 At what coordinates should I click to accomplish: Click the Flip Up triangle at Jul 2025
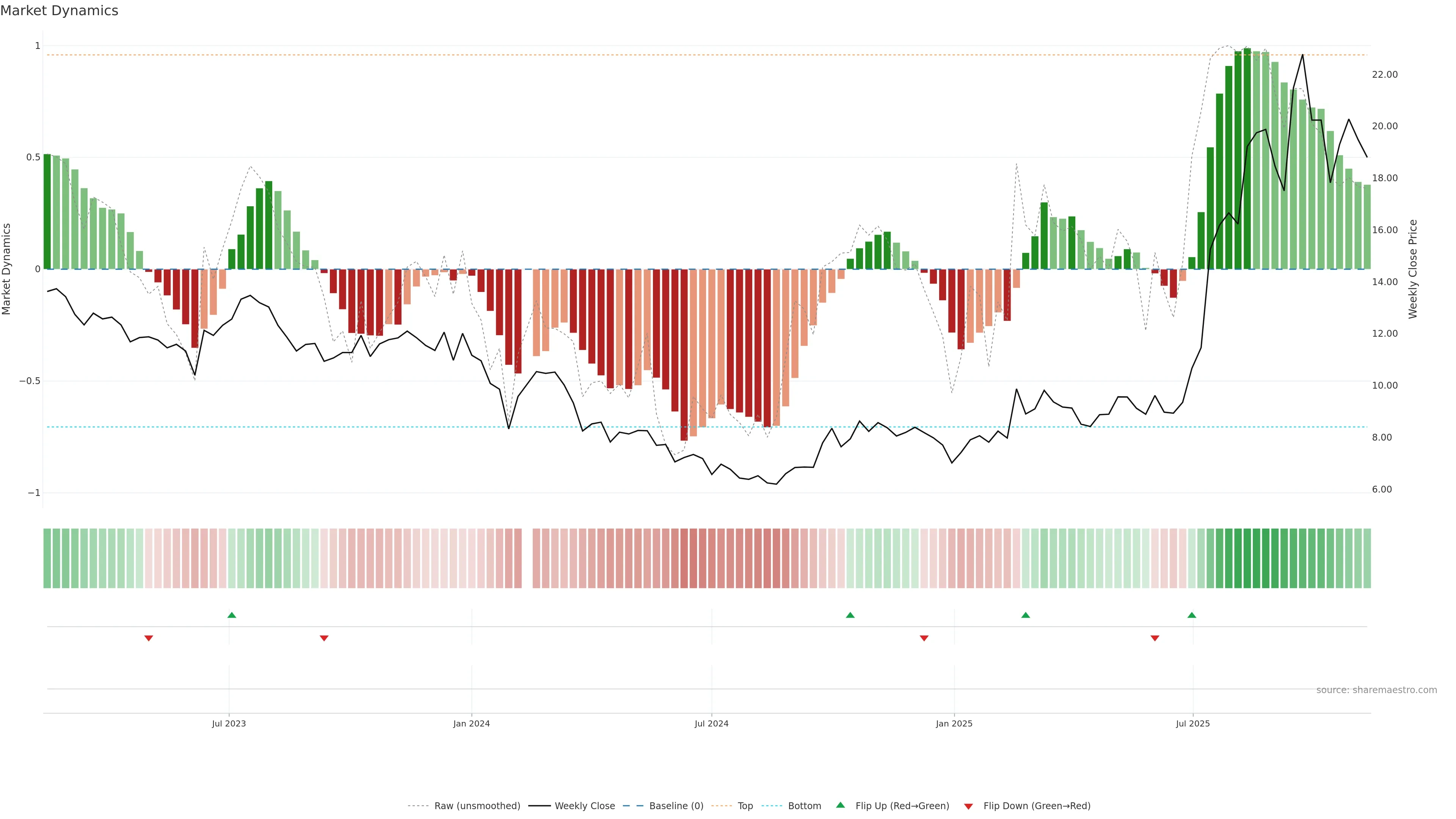point(1191,615)
